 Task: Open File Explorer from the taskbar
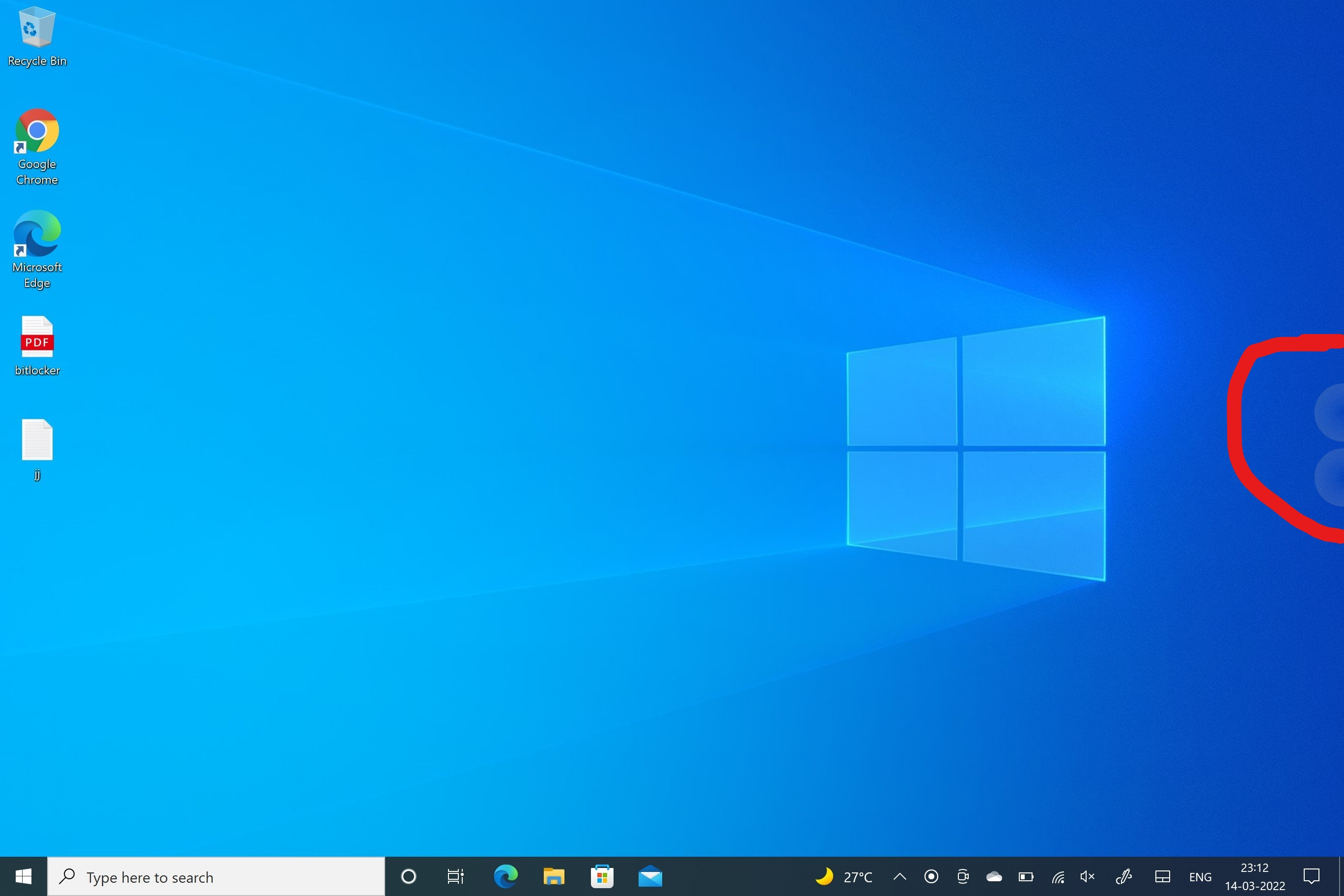[553, 876]
